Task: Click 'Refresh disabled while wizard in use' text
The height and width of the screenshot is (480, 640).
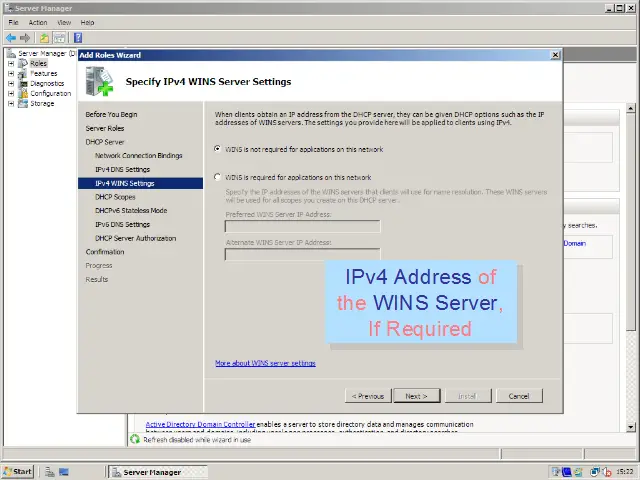Action: coord(197,440)
